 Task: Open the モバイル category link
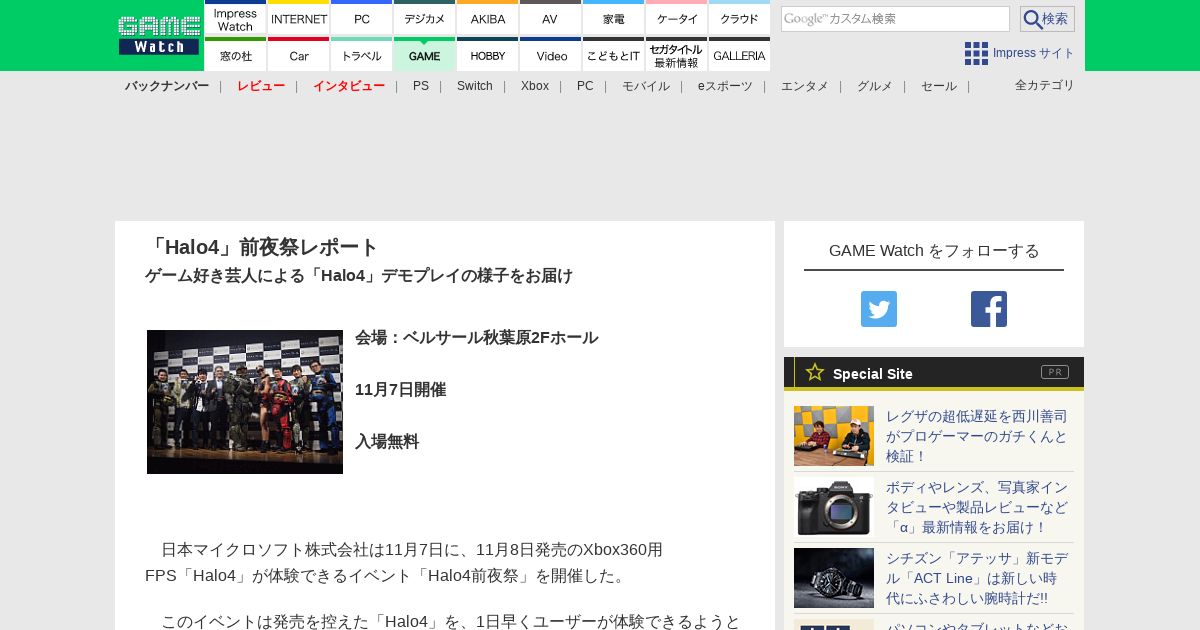tap(646, 86)
